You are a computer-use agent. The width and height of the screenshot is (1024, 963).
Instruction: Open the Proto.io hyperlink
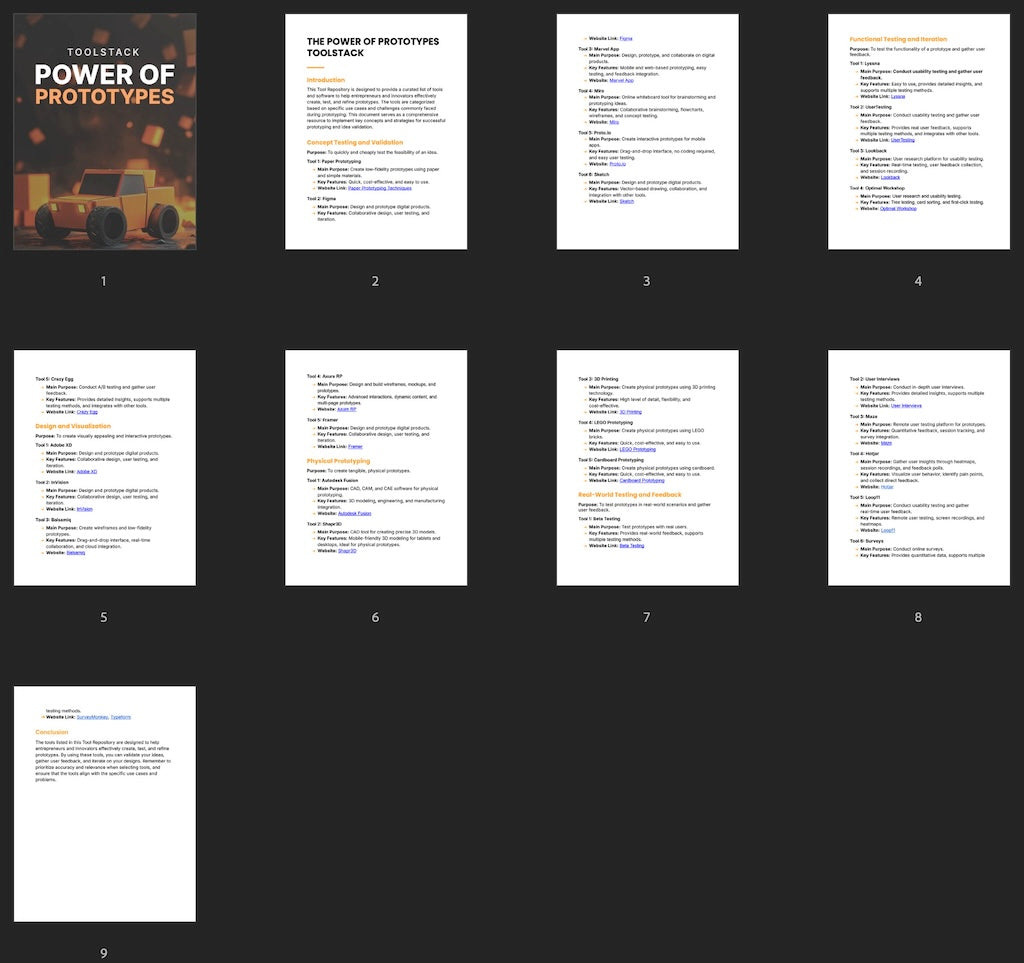pyautogui.click(x=618, y=164)
